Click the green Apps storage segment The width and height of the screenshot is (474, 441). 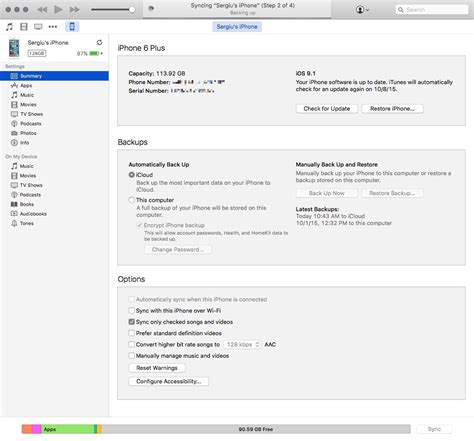pos(68,429)
